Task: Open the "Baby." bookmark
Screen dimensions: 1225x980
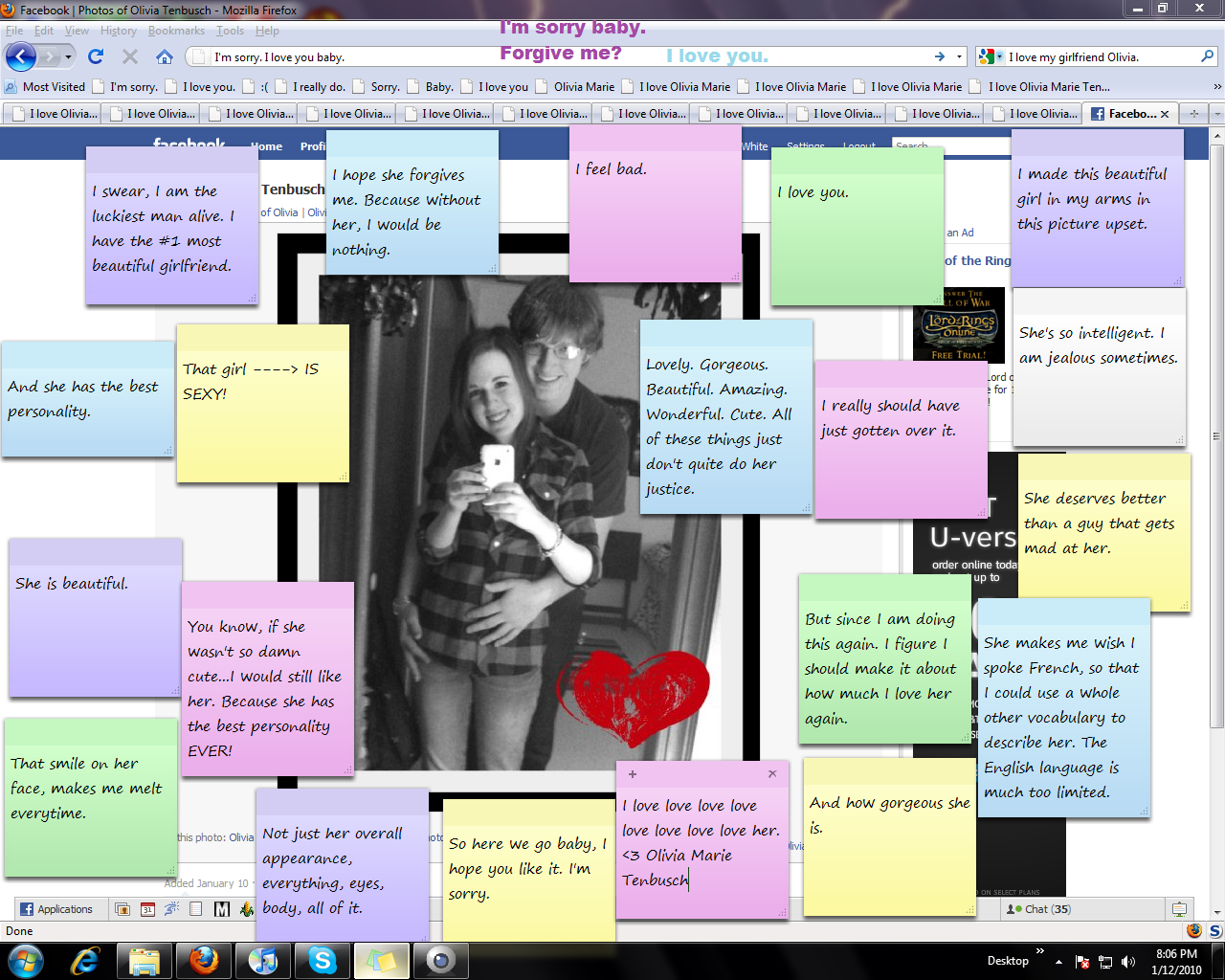Action: pos(431,86)
